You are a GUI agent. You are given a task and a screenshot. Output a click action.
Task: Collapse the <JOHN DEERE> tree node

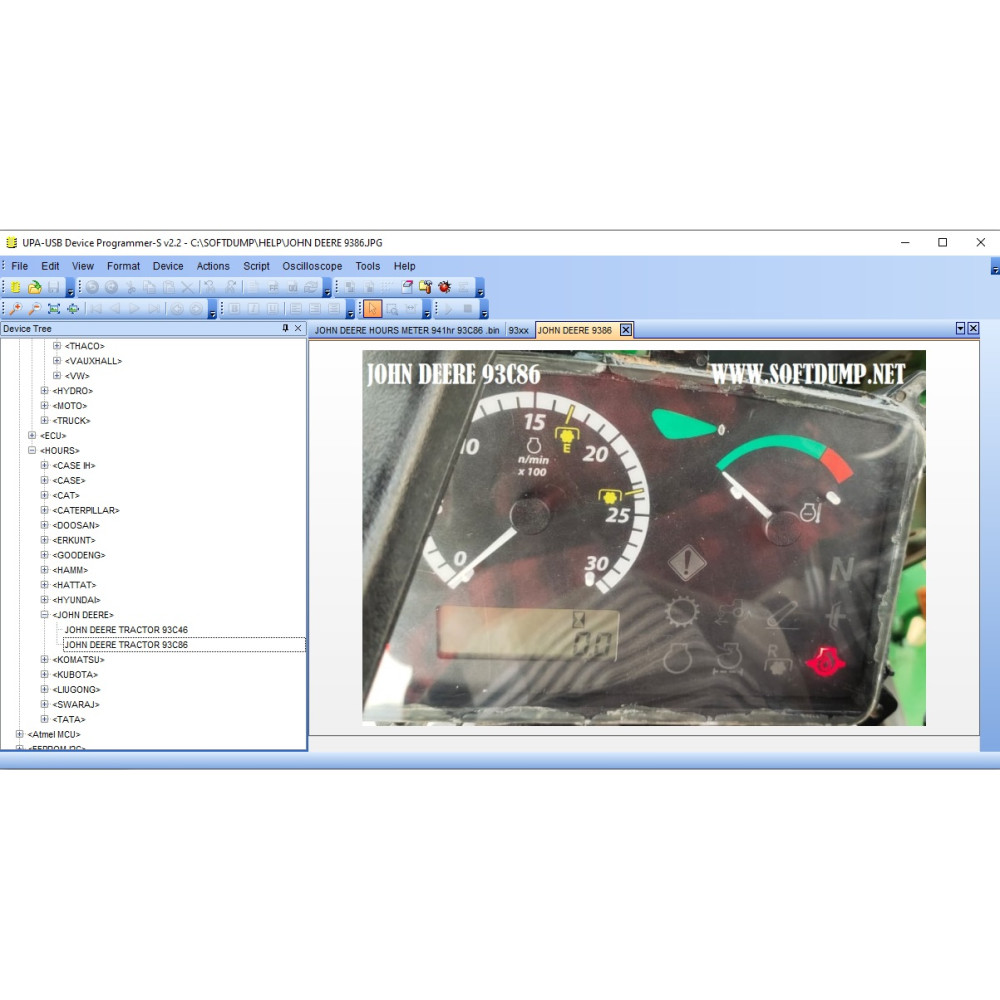[44, 614]
